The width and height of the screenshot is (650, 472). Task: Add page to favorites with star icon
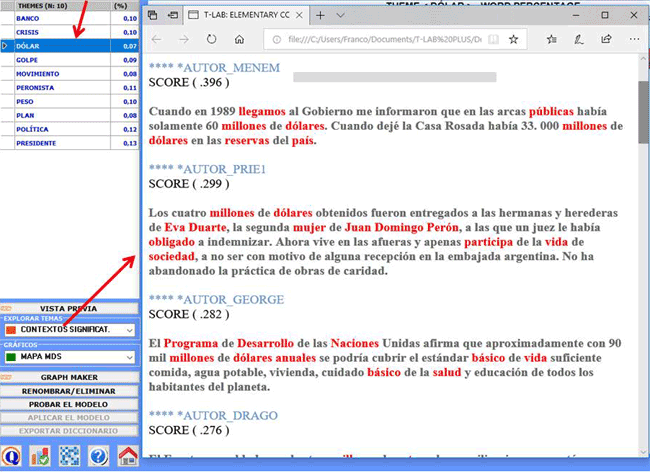click(513, 39)
